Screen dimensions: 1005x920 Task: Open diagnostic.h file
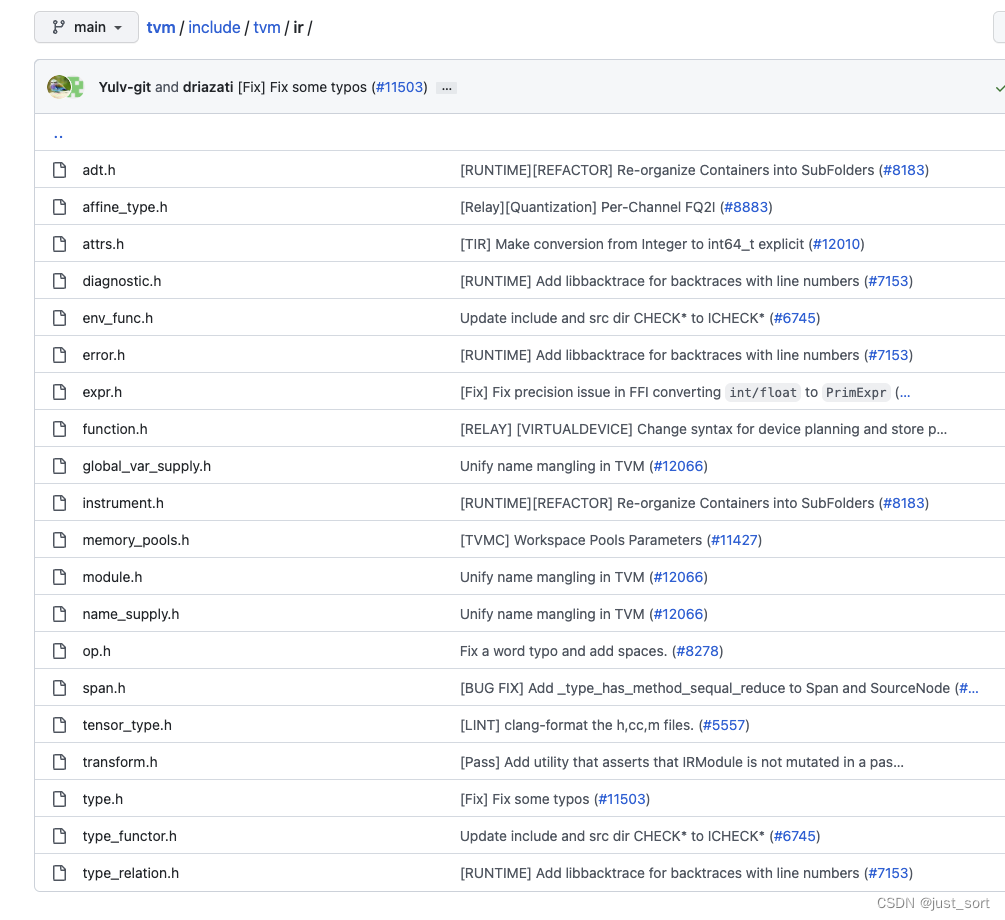click(122, 281)
